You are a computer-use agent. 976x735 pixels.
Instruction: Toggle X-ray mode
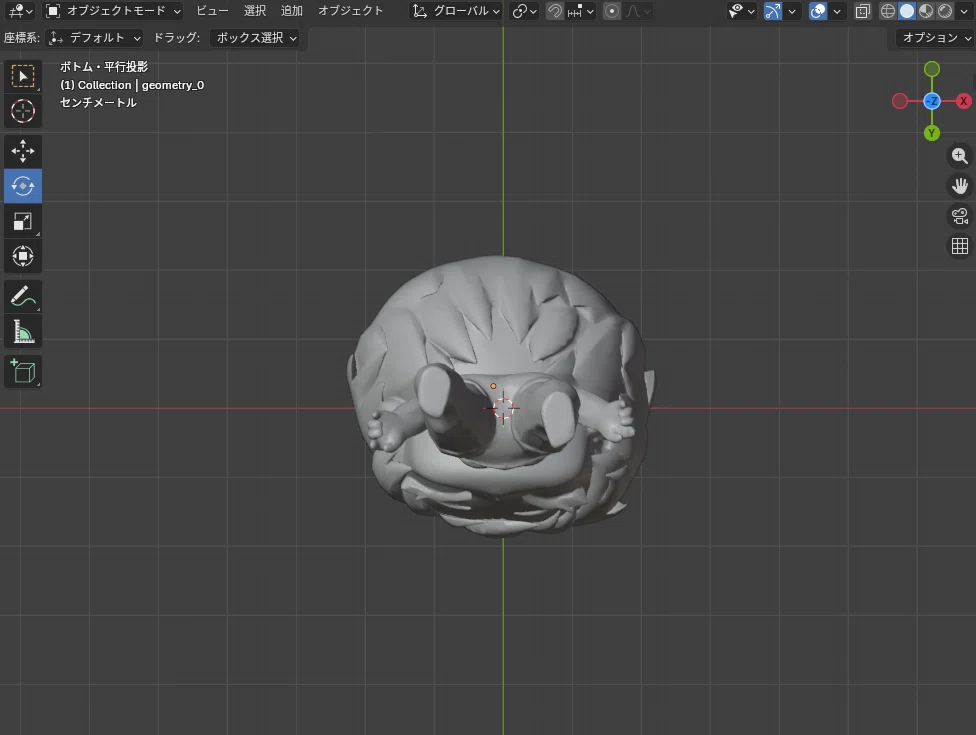coord(863,11)
